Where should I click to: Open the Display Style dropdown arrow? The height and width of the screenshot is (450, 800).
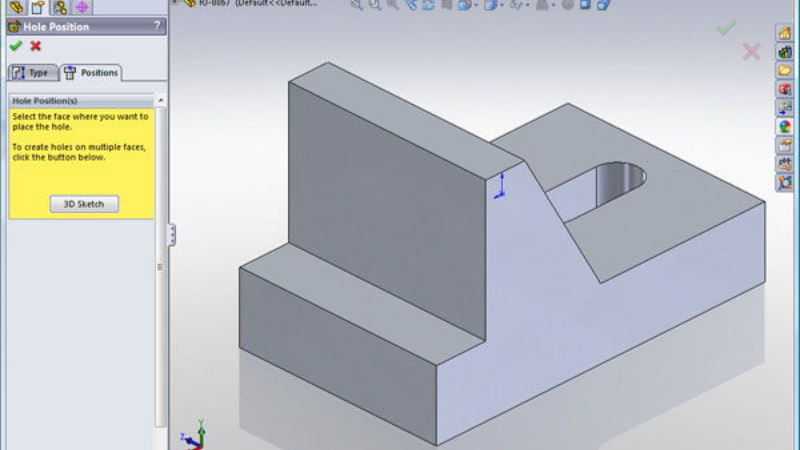(x=502, y=5)
